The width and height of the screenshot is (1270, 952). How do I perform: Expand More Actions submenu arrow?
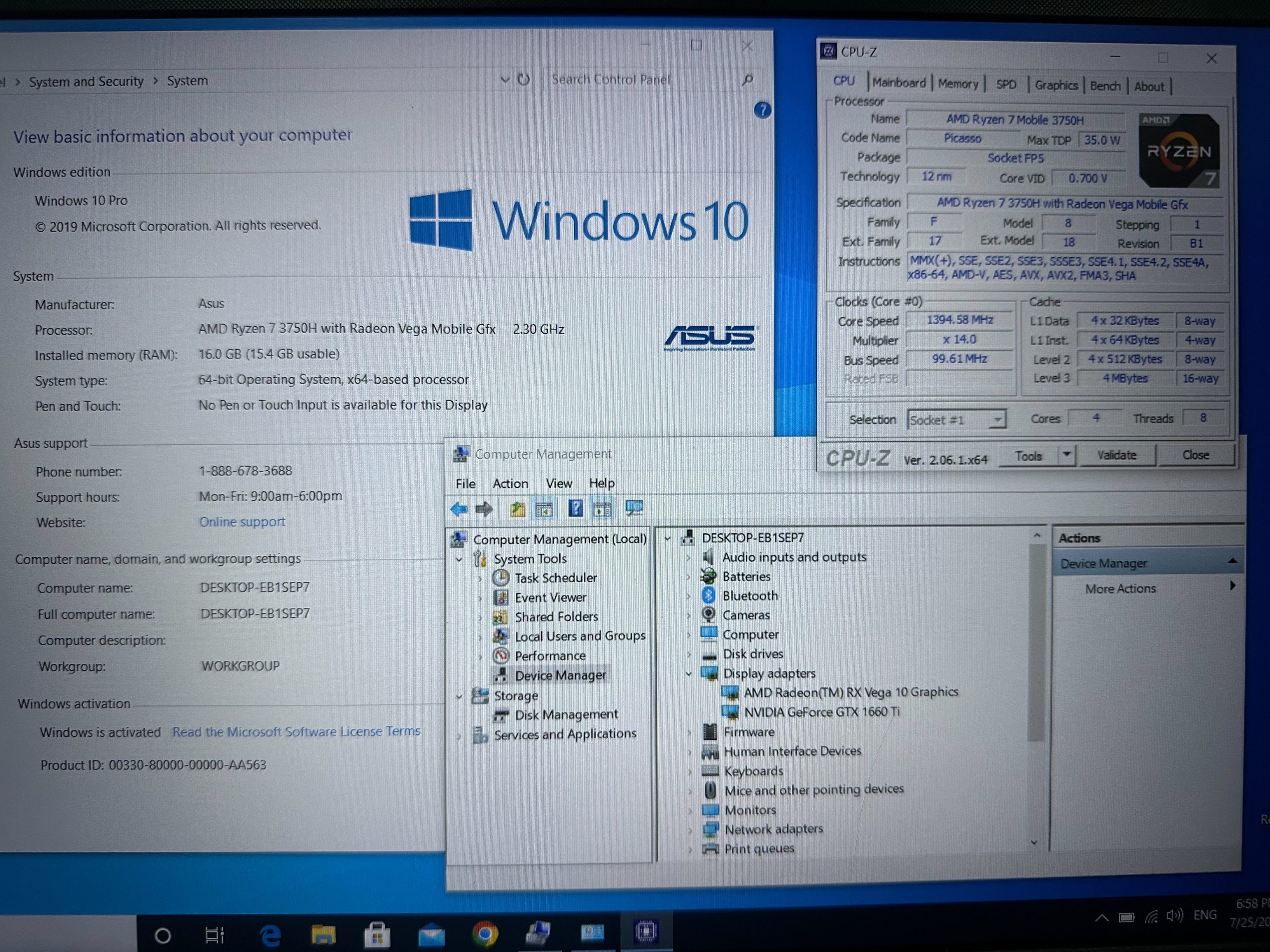1232,586
